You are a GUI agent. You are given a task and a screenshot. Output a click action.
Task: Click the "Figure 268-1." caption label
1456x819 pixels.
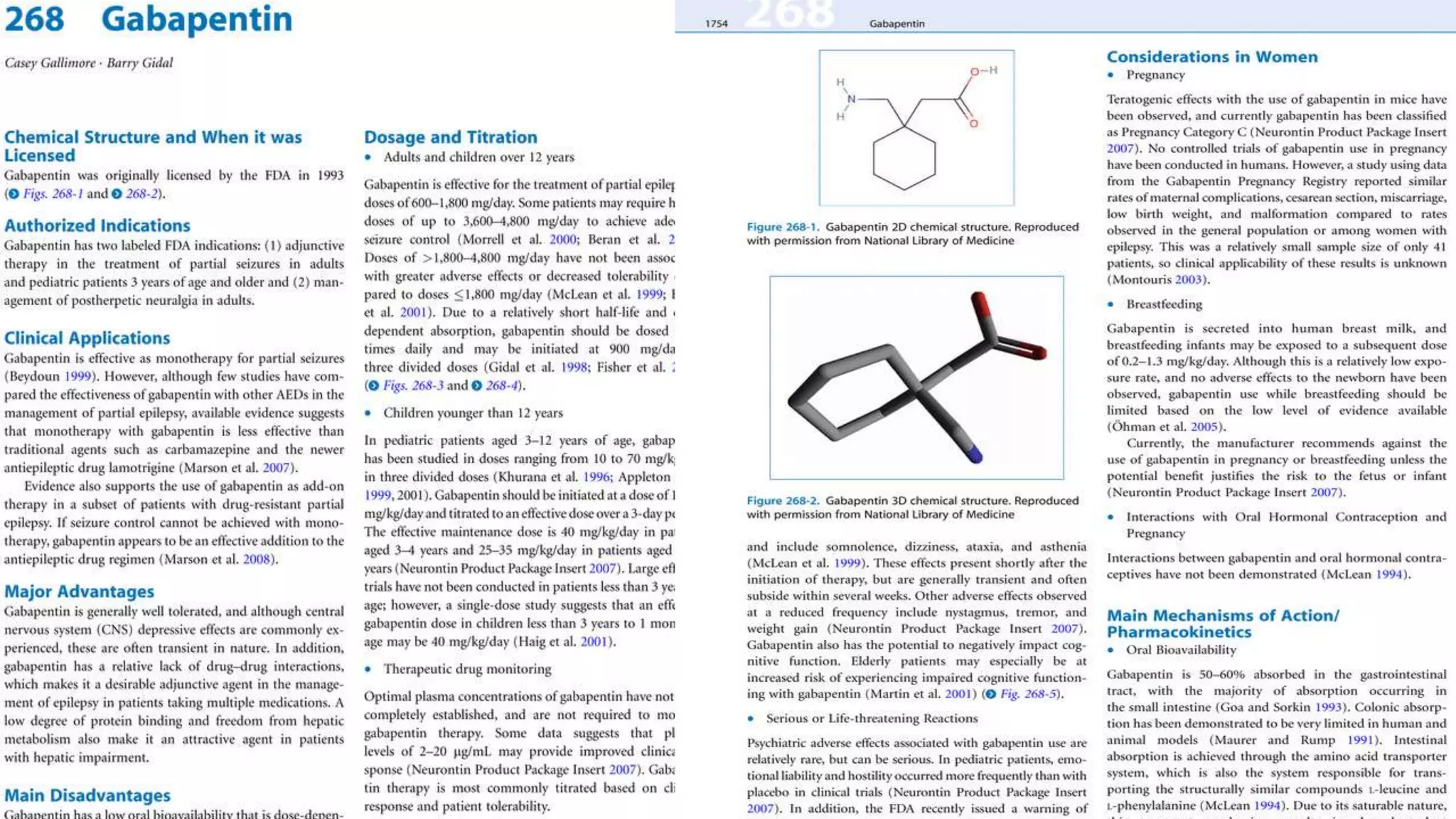click(783, 227)
